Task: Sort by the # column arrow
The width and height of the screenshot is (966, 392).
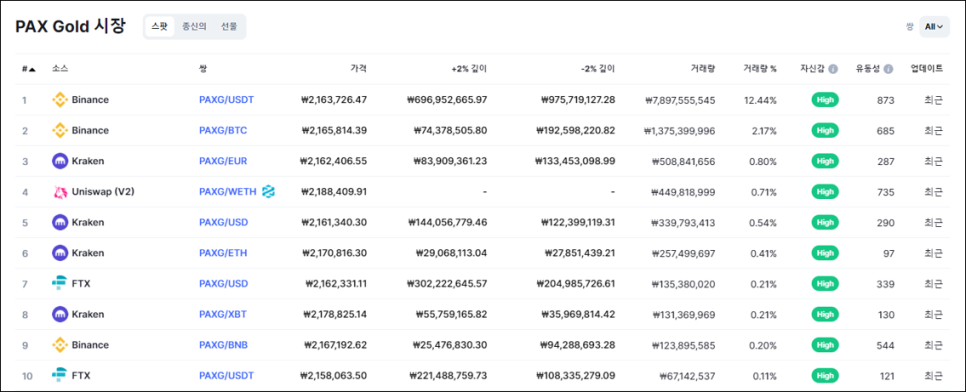Action: click(x=32, y=69)
